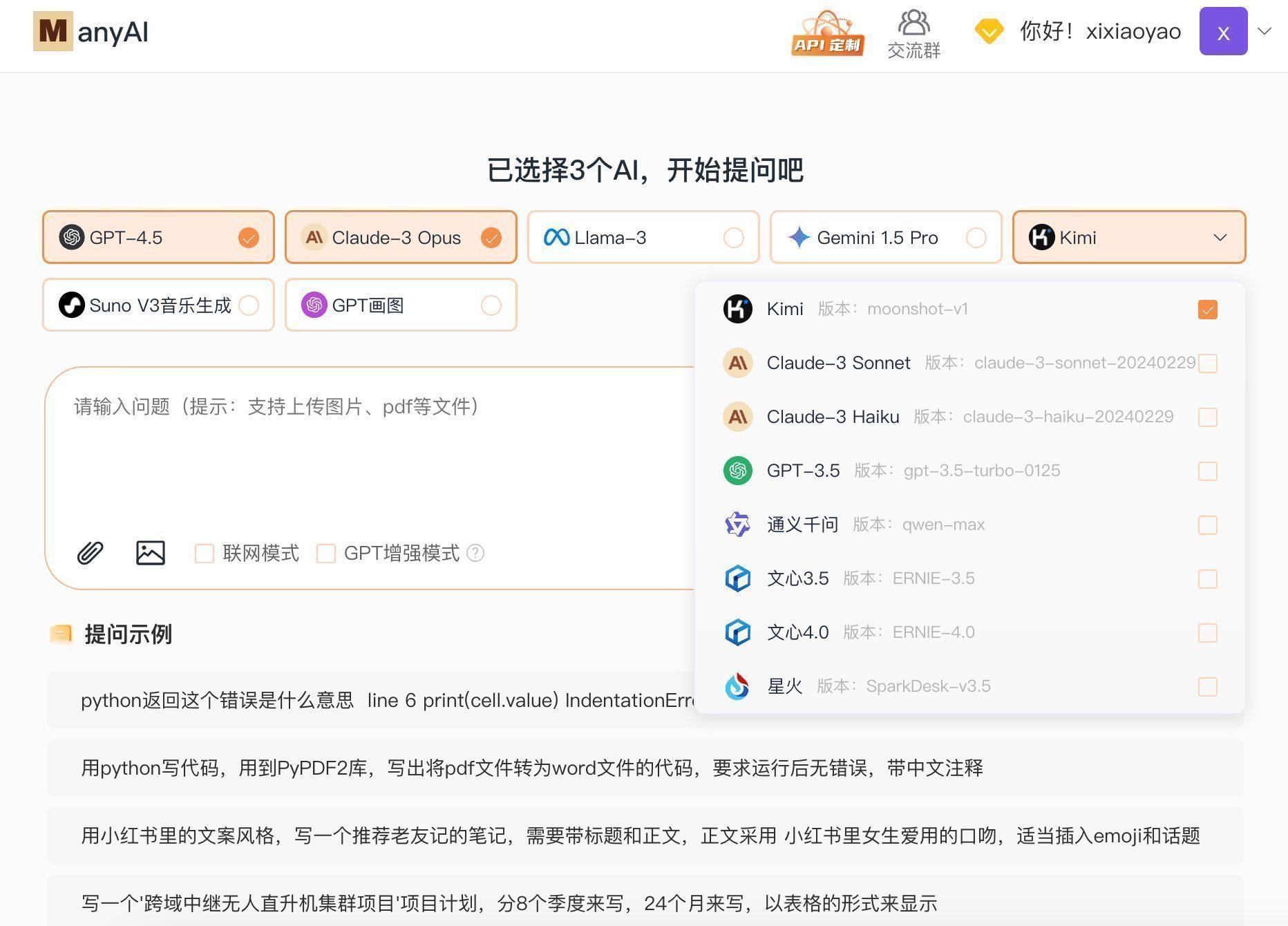Open GPT增强模式 help question mark
This screenshot has width=1288, height=926.
(475, 553)
